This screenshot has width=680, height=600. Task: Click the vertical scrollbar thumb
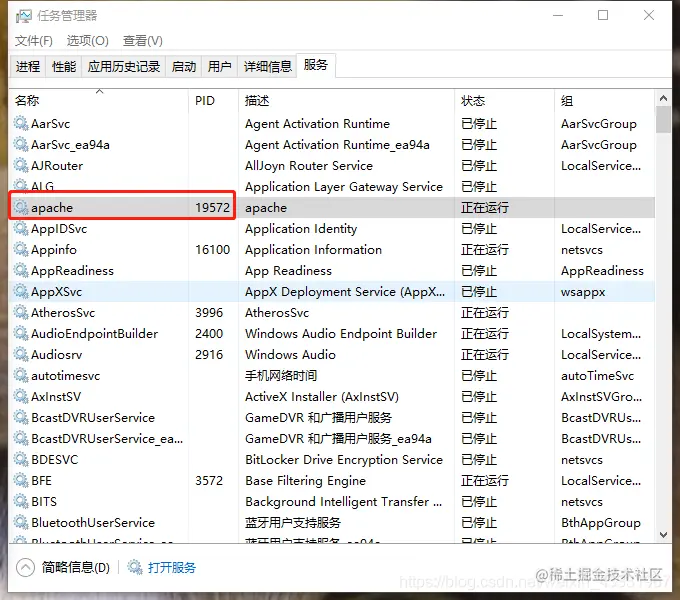click(663, 120)
